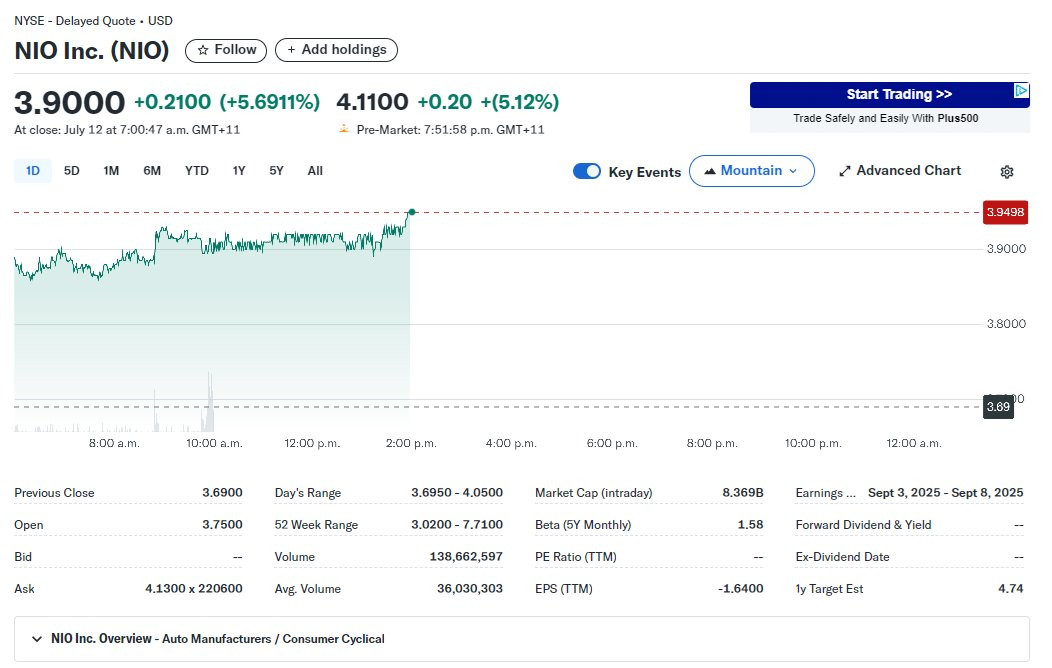This screenshot has height=668, width=1052.
Task: Click the Ask value 4.1300 x 220600
Action: 194,588
